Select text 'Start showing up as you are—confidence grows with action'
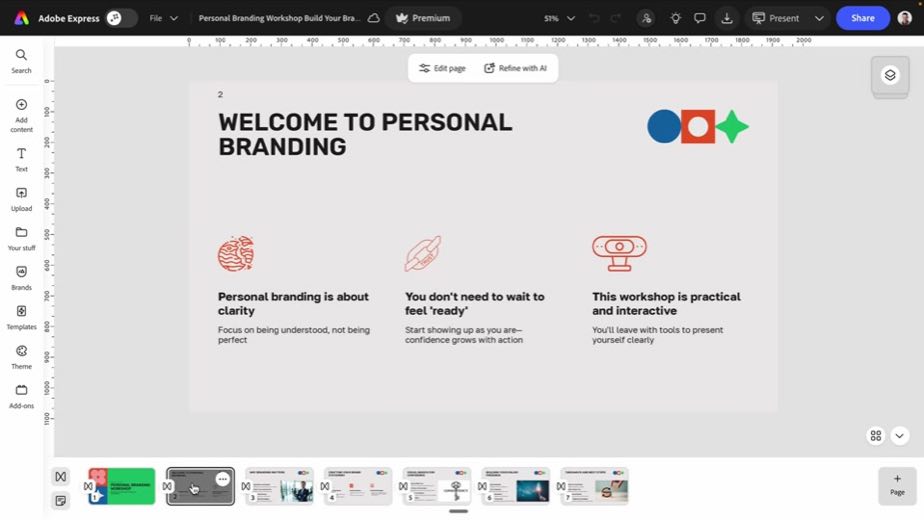The image size is (924, 520). 464,335
